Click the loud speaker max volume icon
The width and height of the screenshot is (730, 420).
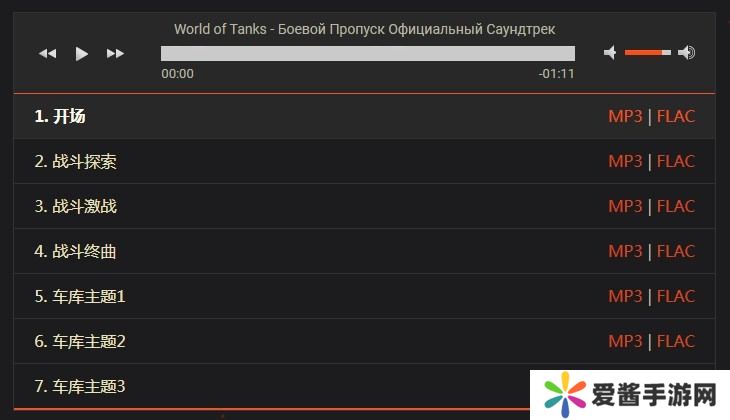point(686,52)
